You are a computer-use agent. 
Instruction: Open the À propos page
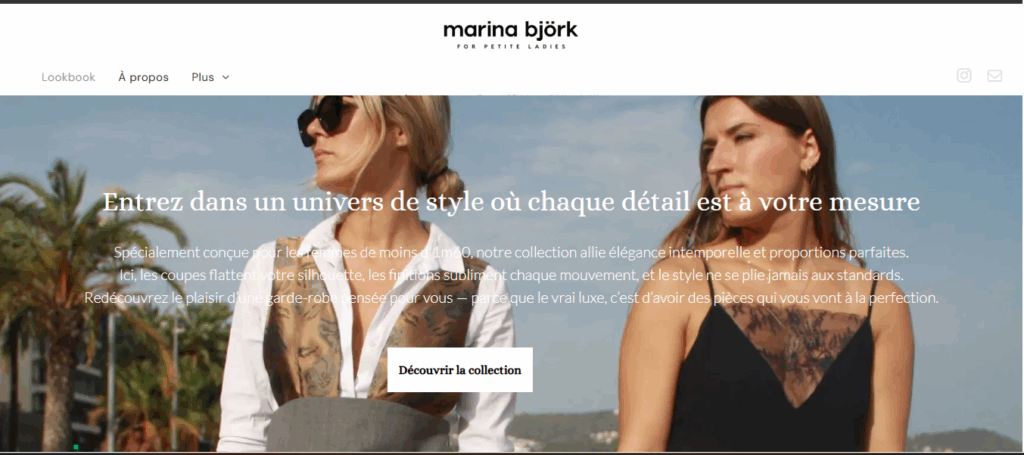[x=143, y=77]
